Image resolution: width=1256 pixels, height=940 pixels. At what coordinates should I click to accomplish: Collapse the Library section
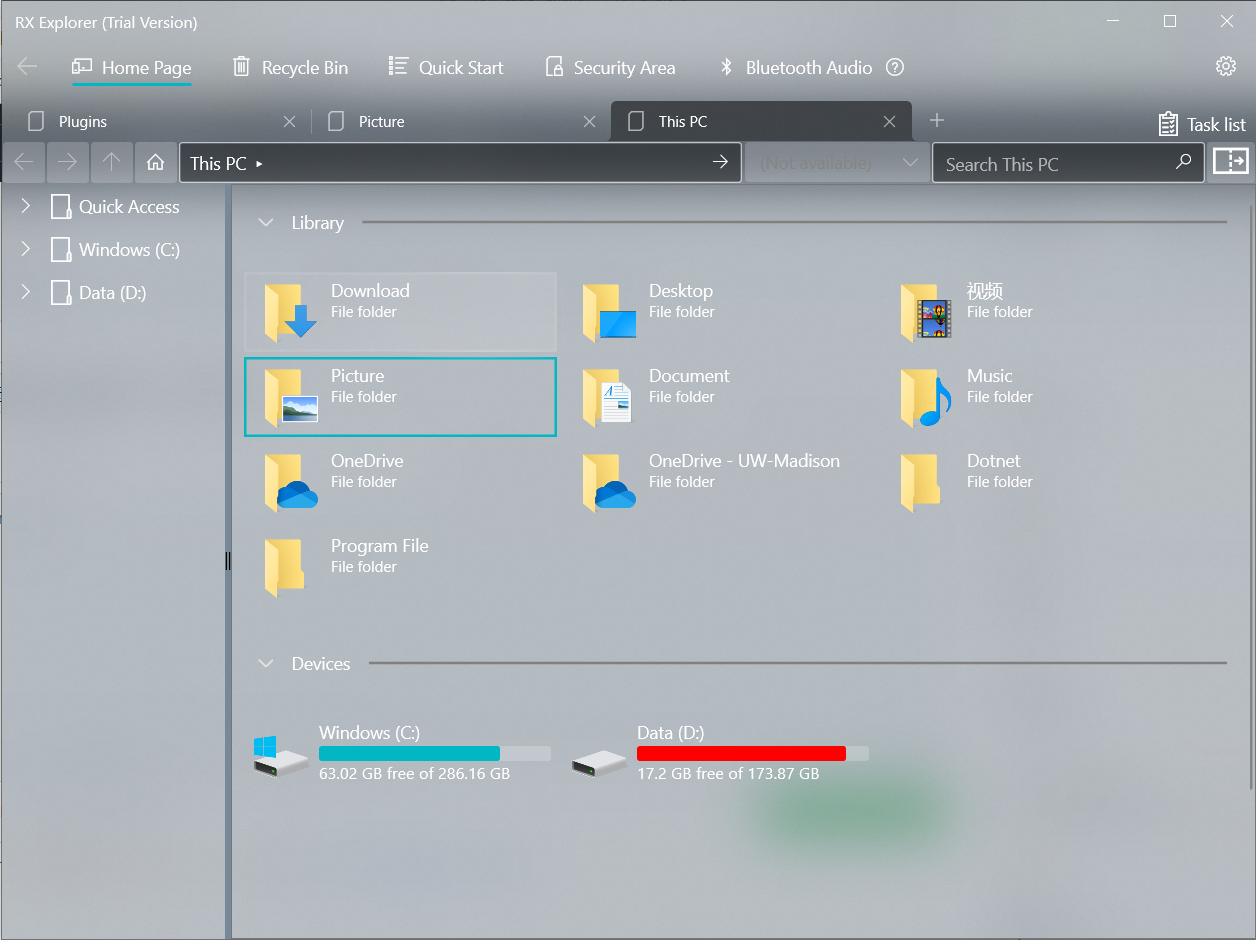[x=265, y=222]
